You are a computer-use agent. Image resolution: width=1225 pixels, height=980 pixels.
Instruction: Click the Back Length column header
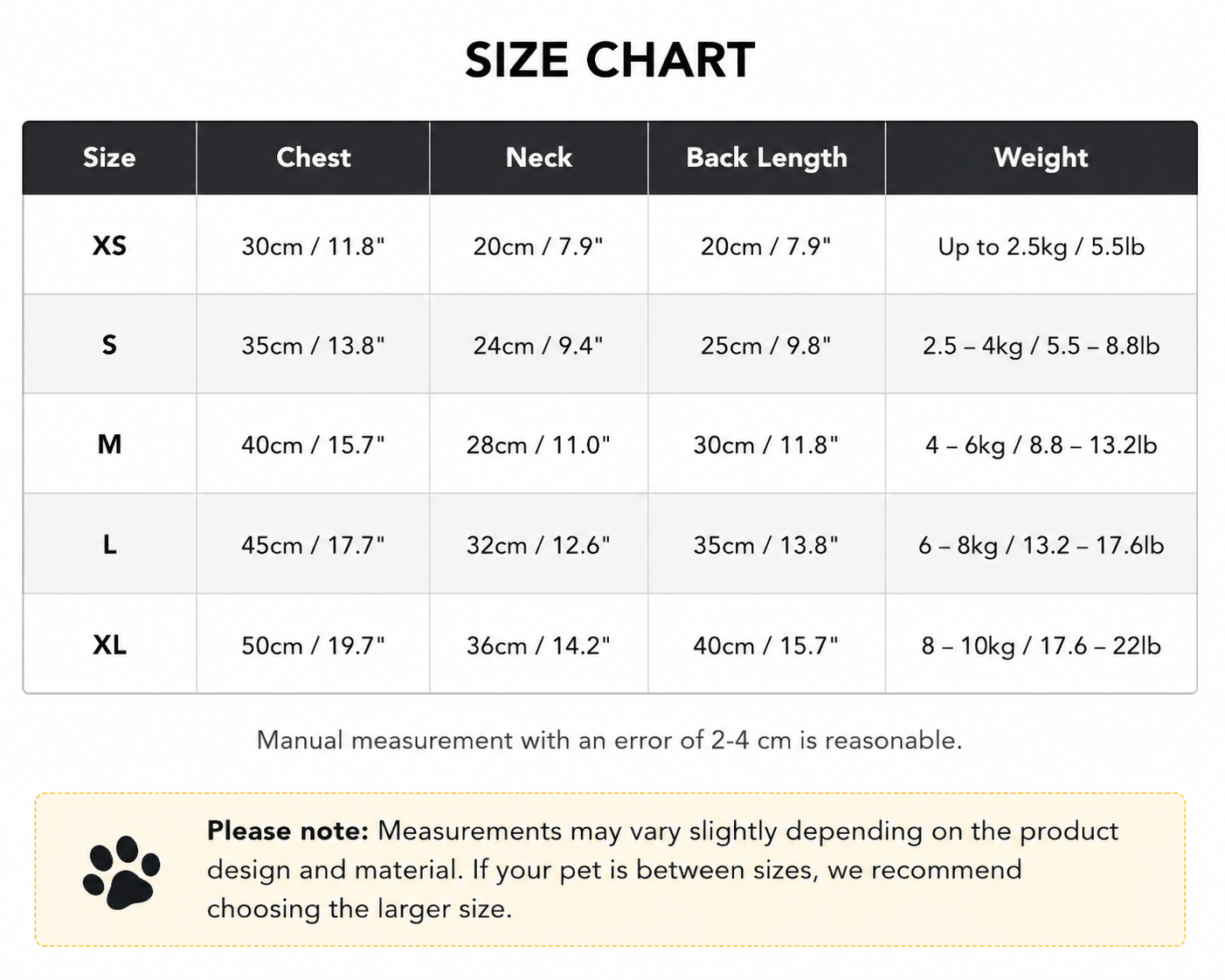click(766, 157)
